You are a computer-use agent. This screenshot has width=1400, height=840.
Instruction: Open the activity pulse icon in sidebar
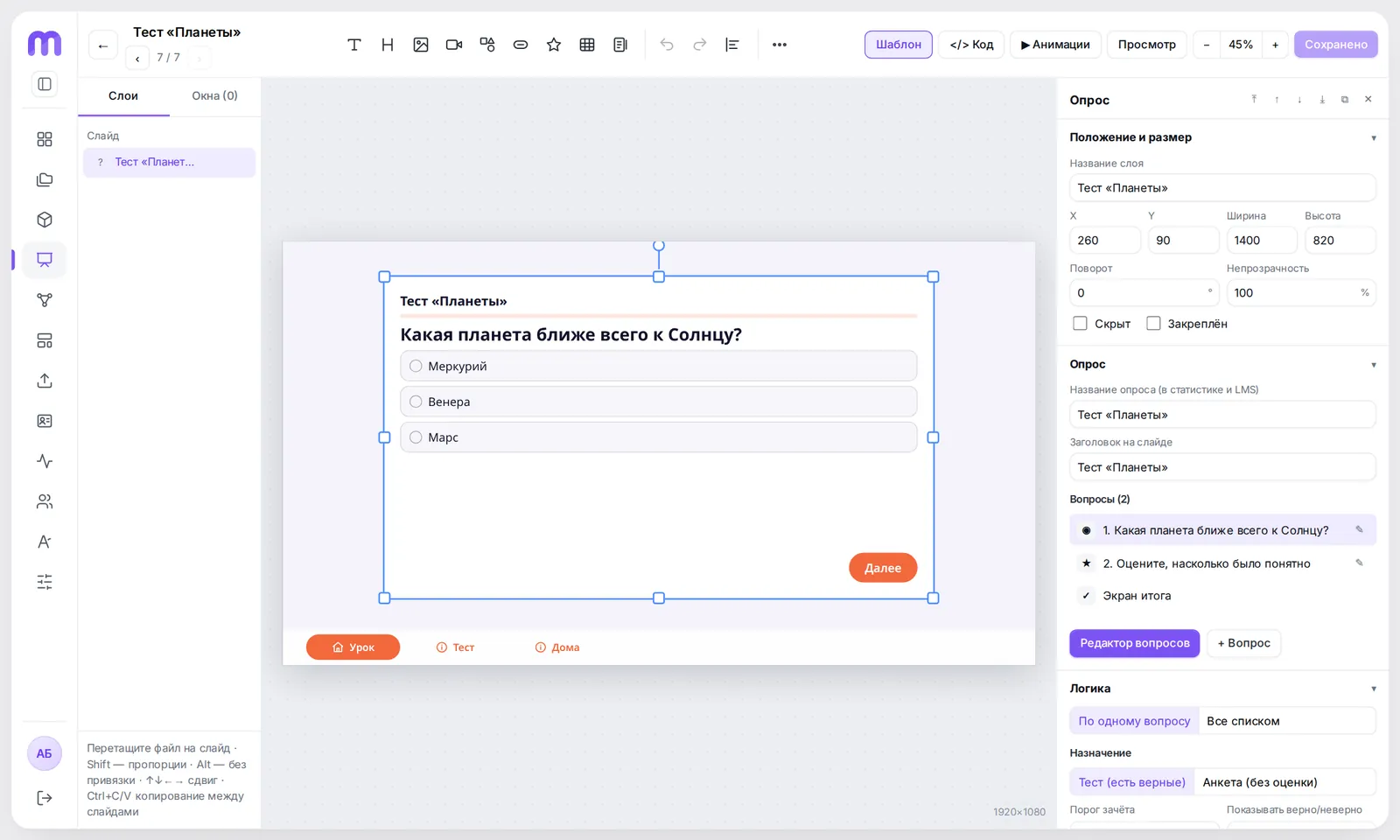pyautogui.click(x=45, y=461)
